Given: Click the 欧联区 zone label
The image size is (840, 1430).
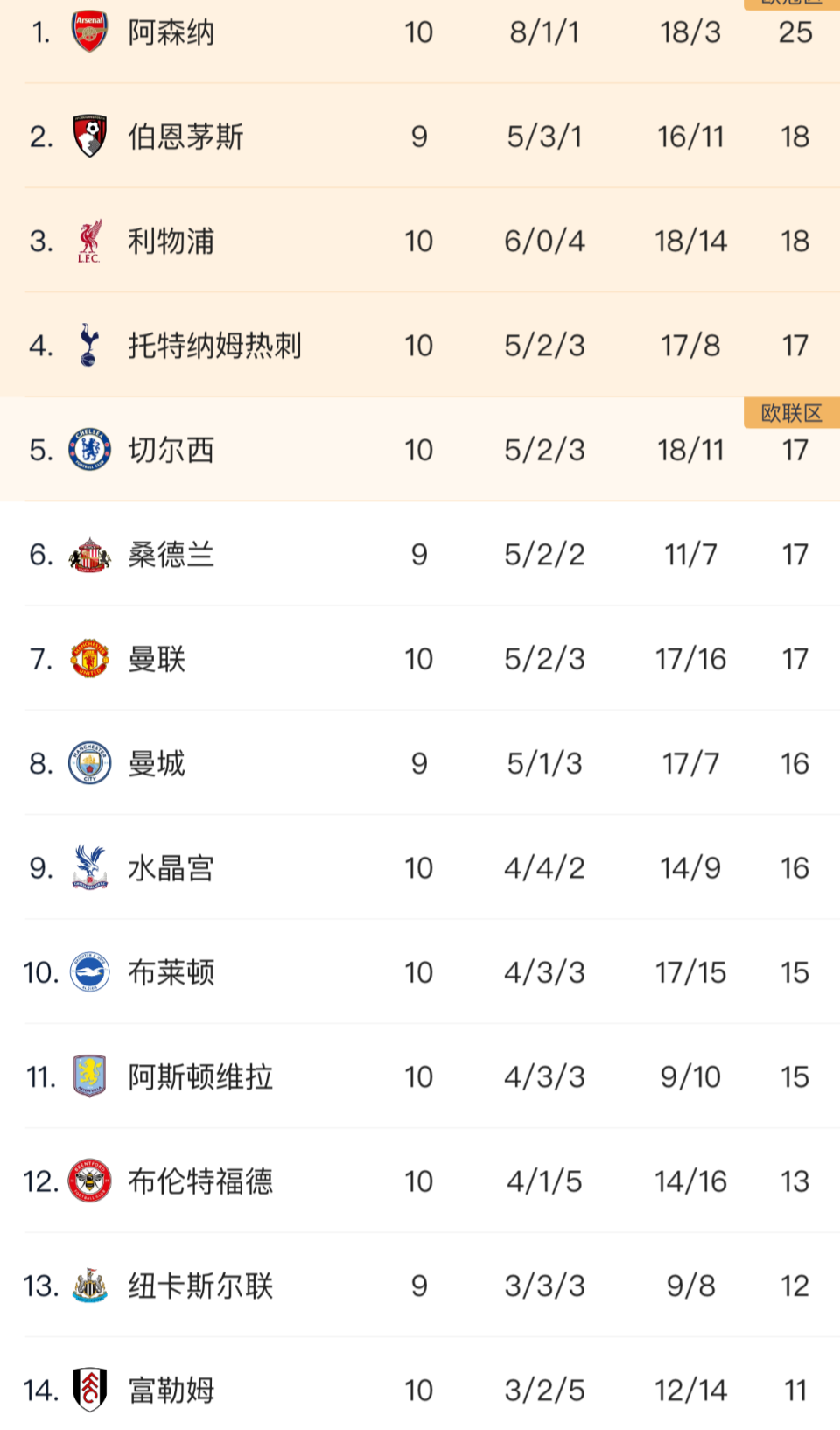Looking at the screenshot, I should 790,413.
